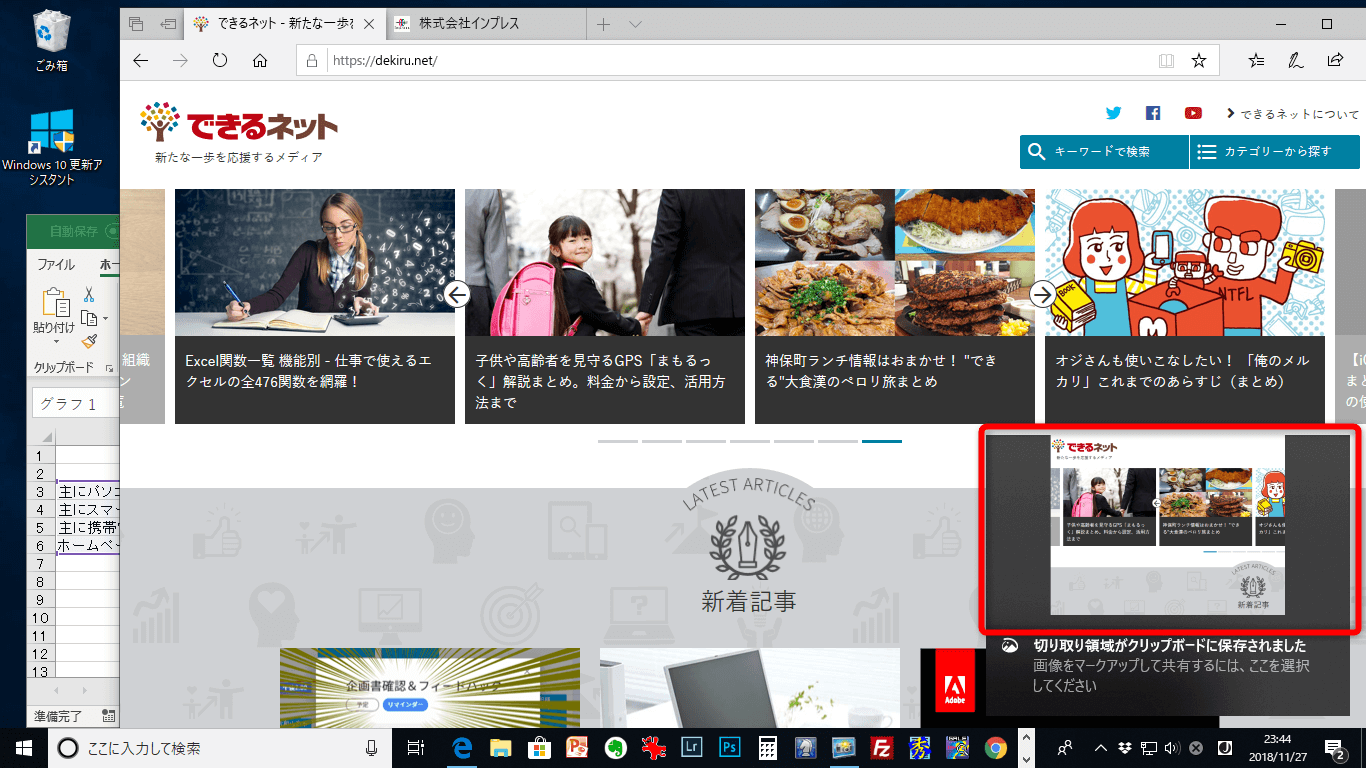Click the macro record icon in Excel status bar
This screenshot has width=1366, height=768.
(x=109, y=716)
